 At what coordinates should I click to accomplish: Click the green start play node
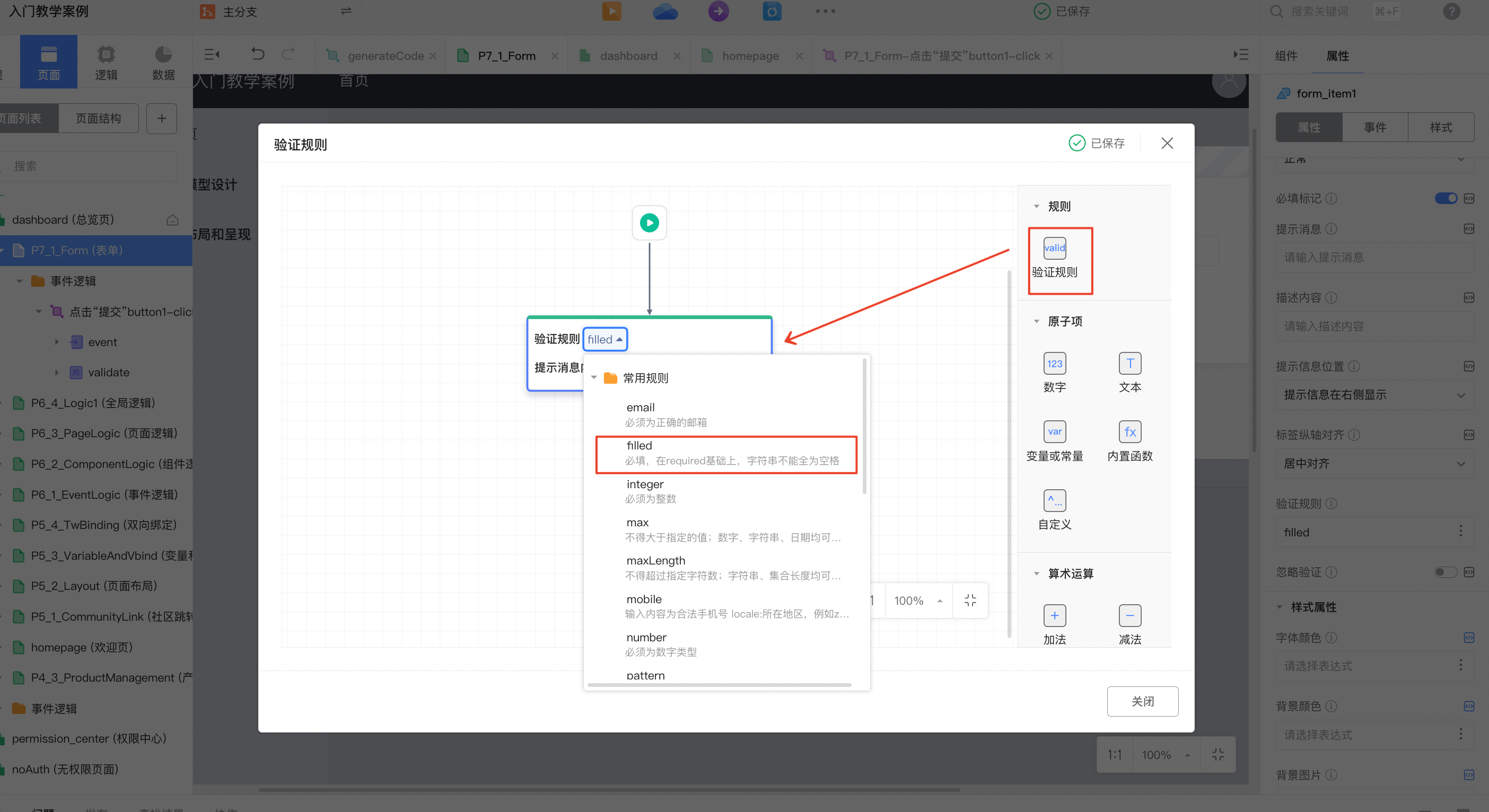point(649,223)
